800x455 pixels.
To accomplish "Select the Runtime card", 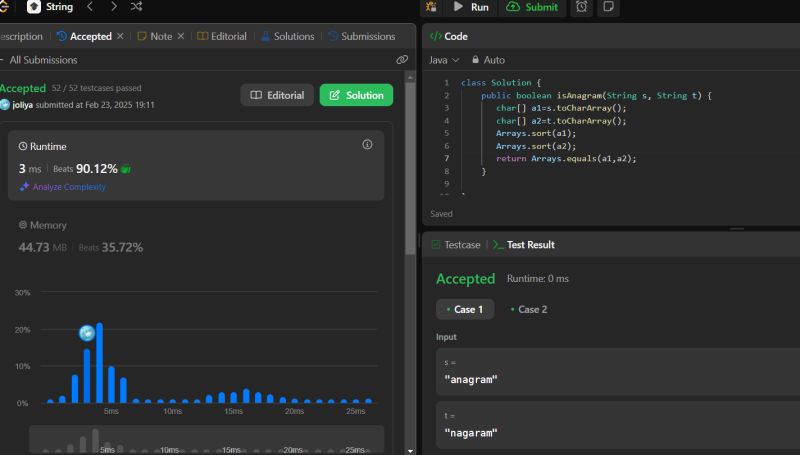I will pos(196,165).
